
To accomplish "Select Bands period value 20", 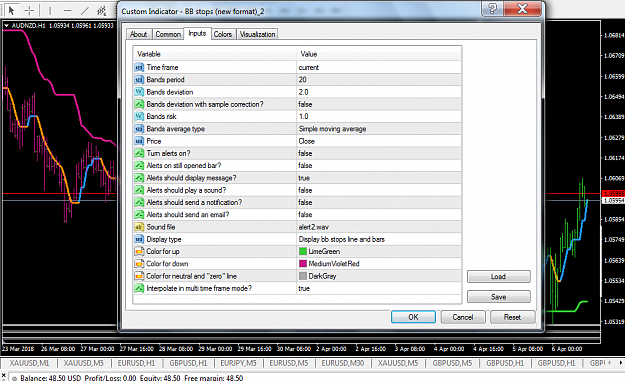I will pos(303,80).
